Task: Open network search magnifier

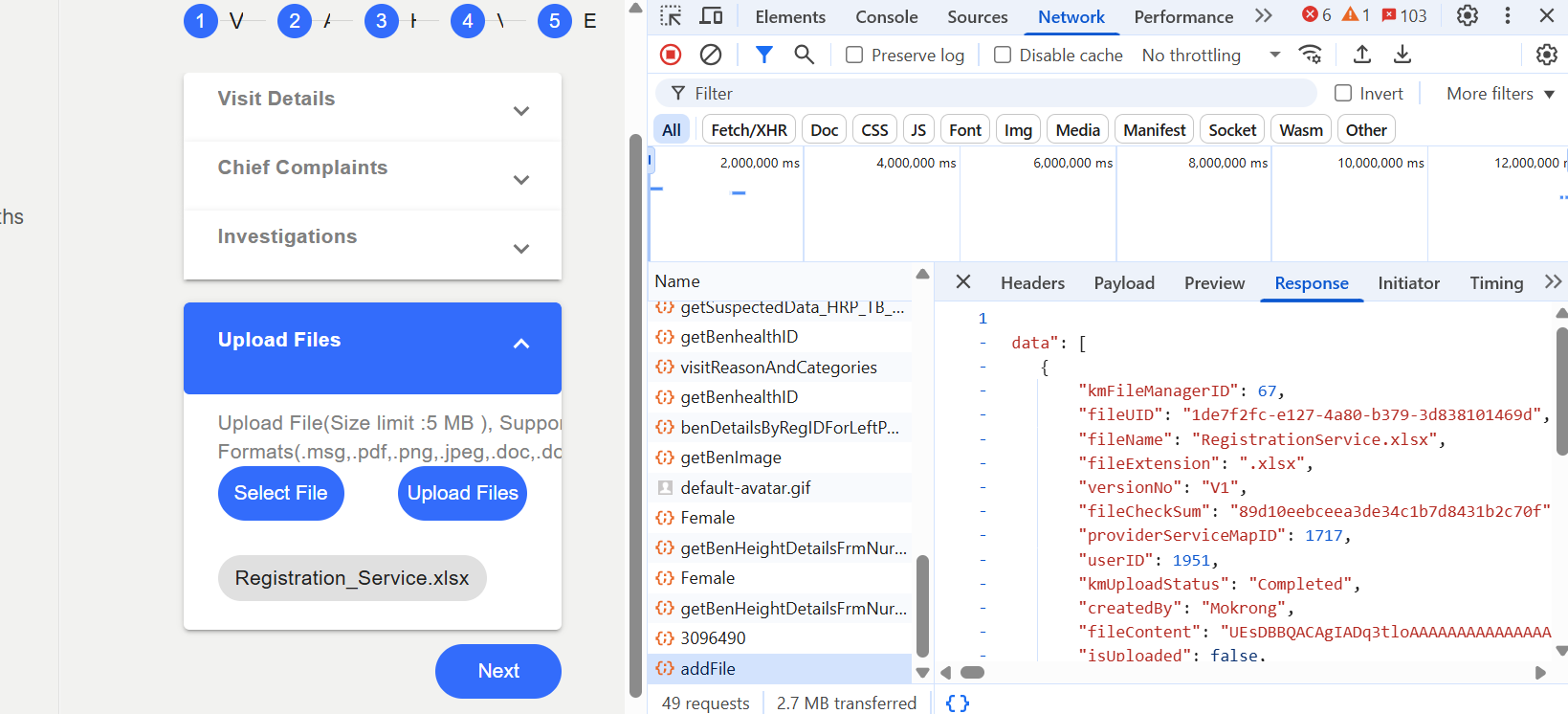Action: click(805, 55)
